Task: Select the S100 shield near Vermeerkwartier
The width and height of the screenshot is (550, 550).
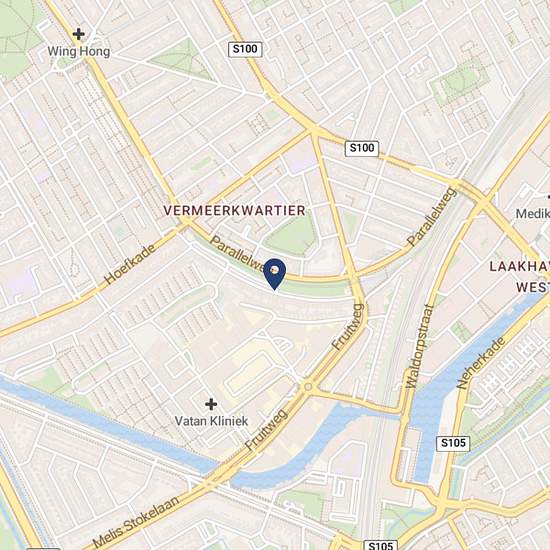Action: (362, 148)
